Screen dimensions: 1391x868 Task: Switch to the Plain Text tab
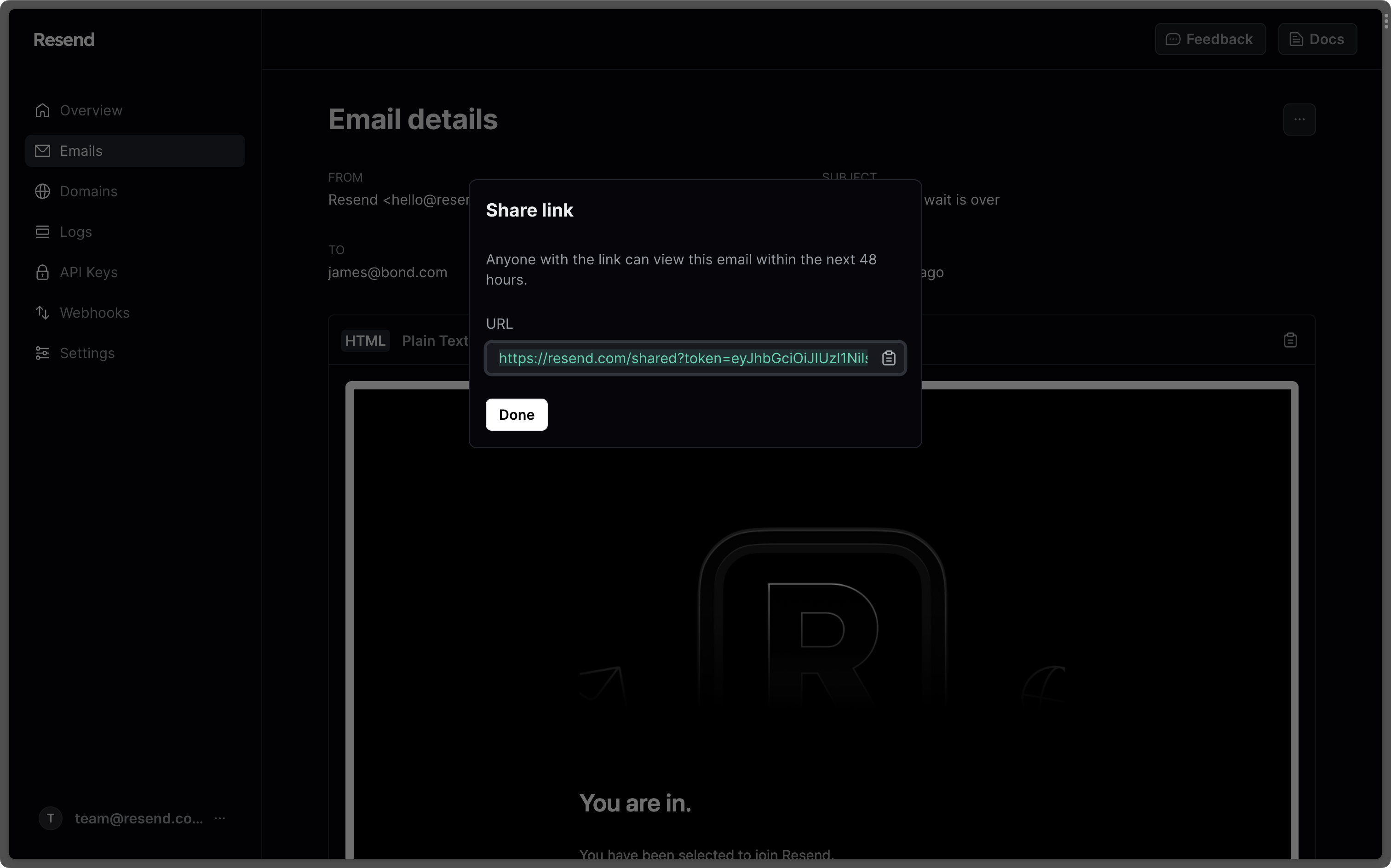tap(435, 340)
